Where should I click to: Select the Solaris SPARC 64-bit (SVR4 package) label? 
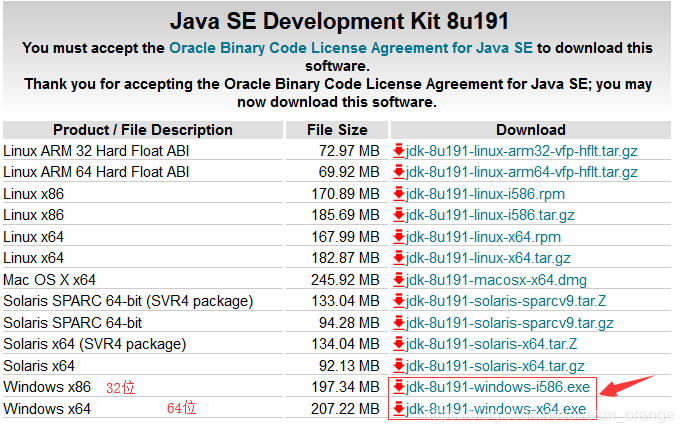point(128,301)
